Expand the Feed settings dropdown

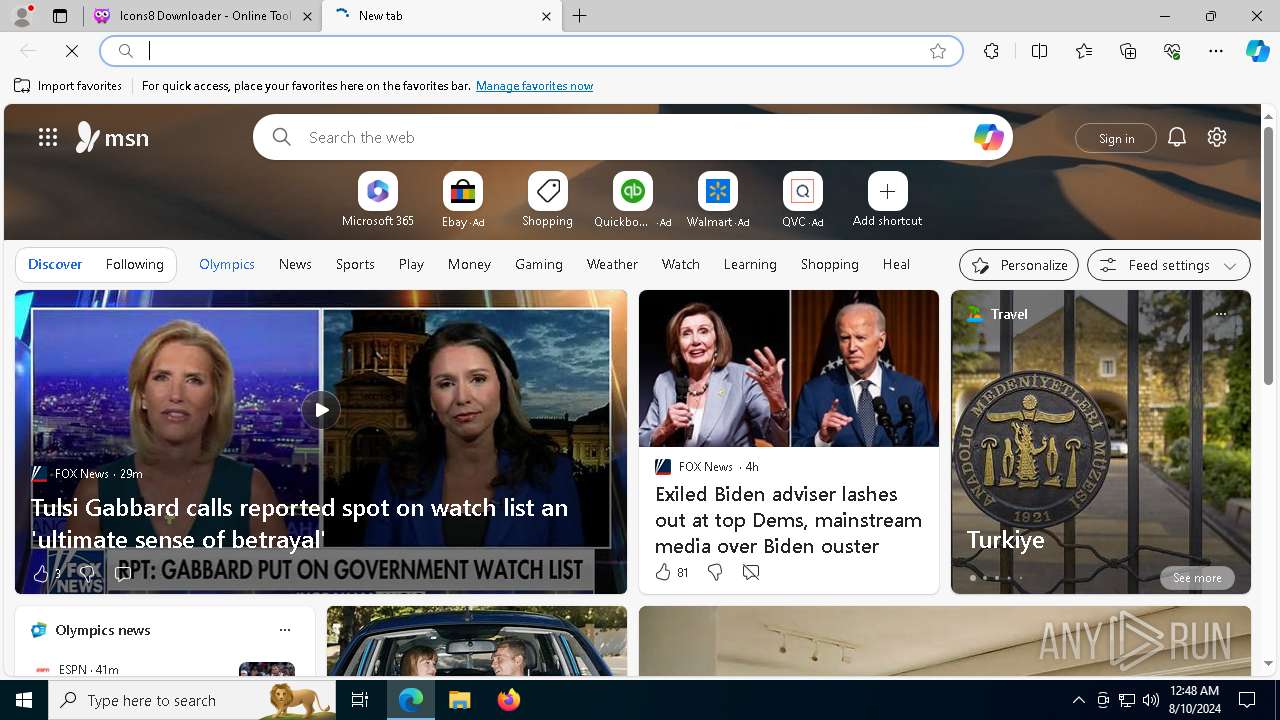click(x=1169, y=265)
